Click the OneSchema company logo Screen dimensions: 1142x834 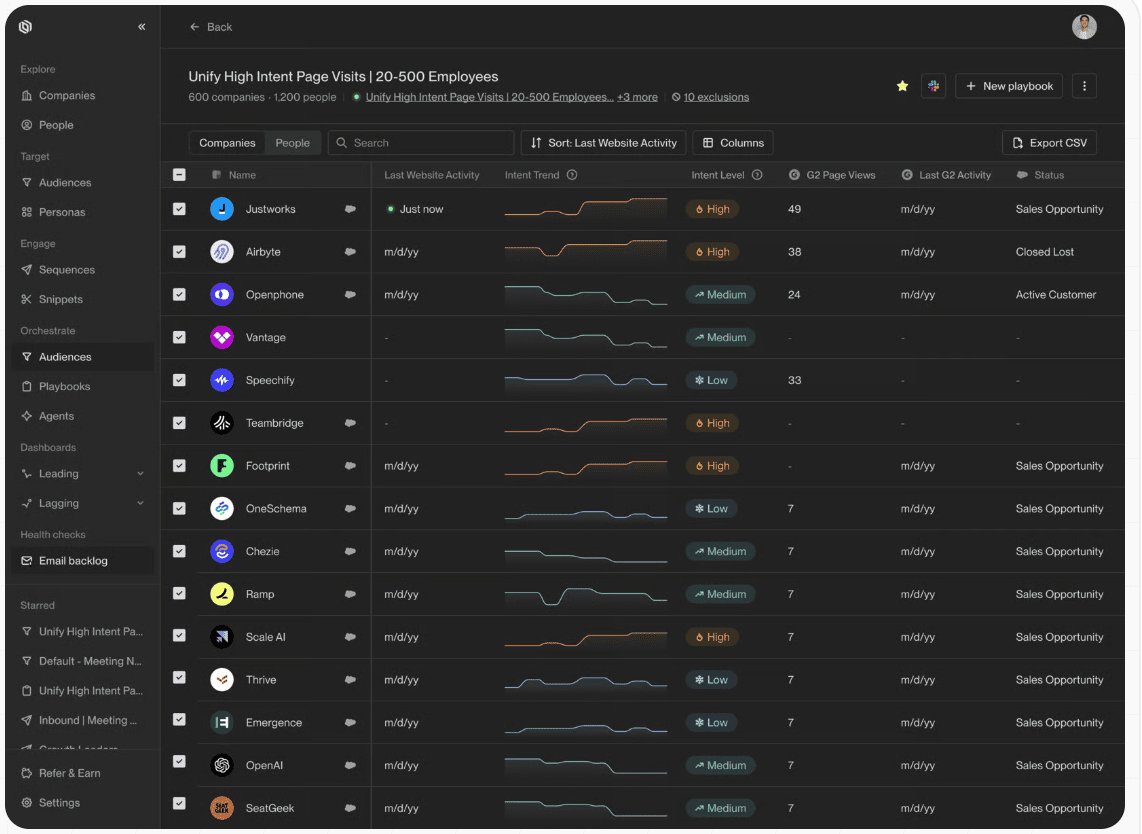tap(222, 508)
